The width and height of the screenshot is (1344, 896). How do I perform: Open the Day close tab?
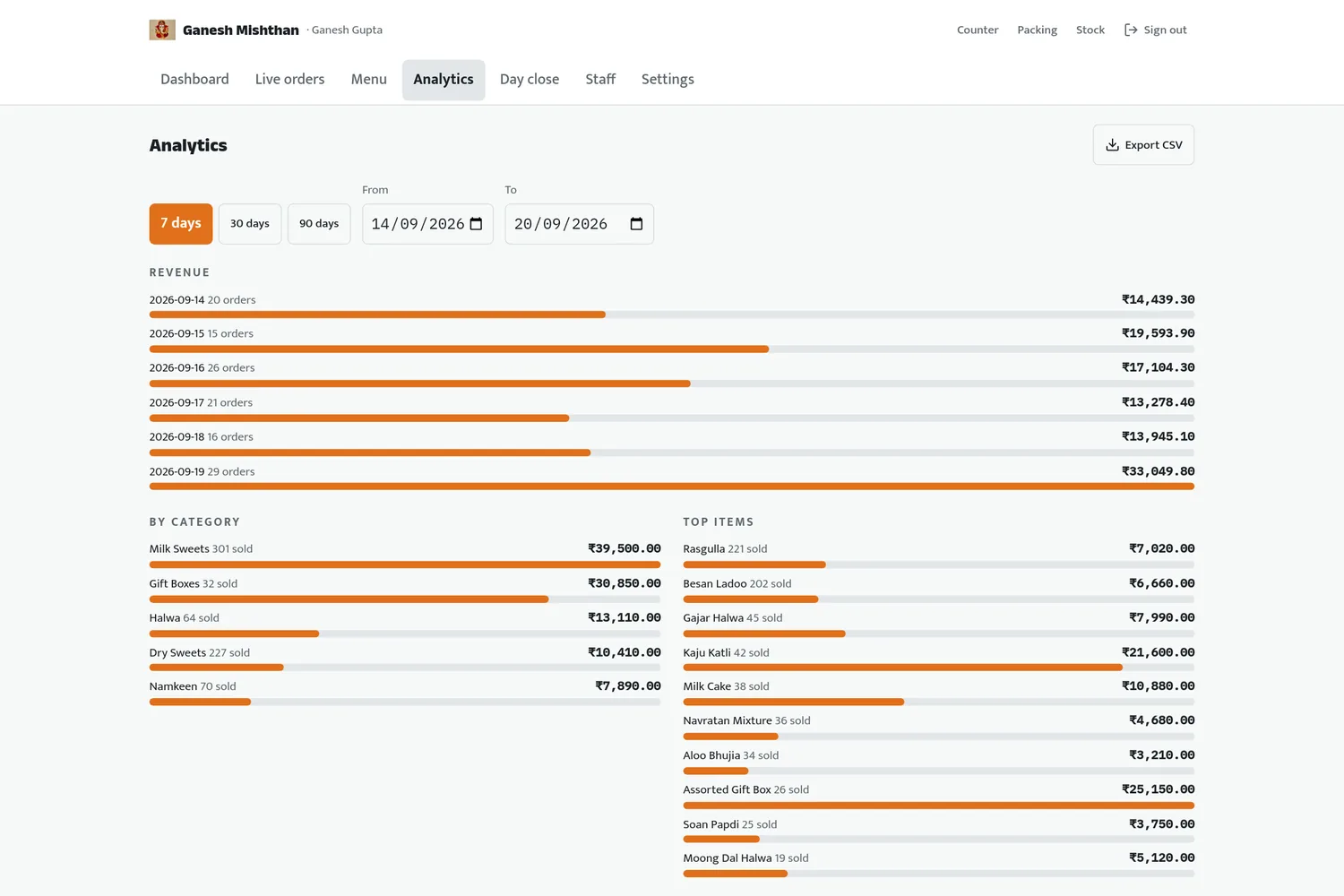tap(530, 80)
